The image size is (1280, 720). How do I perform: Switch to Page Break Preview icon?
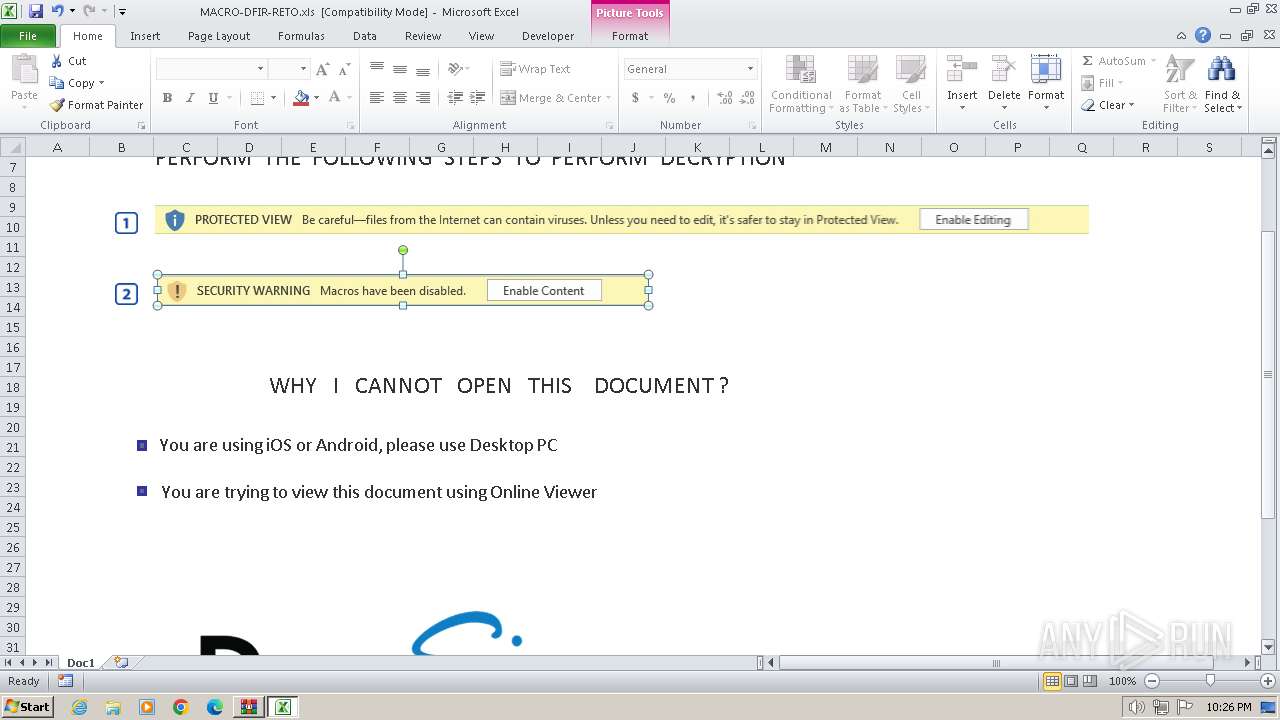[x=1090, y=681]
